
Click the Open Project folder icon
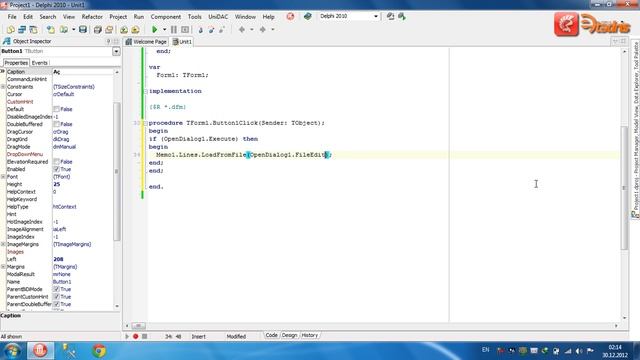tap(64, 29)
